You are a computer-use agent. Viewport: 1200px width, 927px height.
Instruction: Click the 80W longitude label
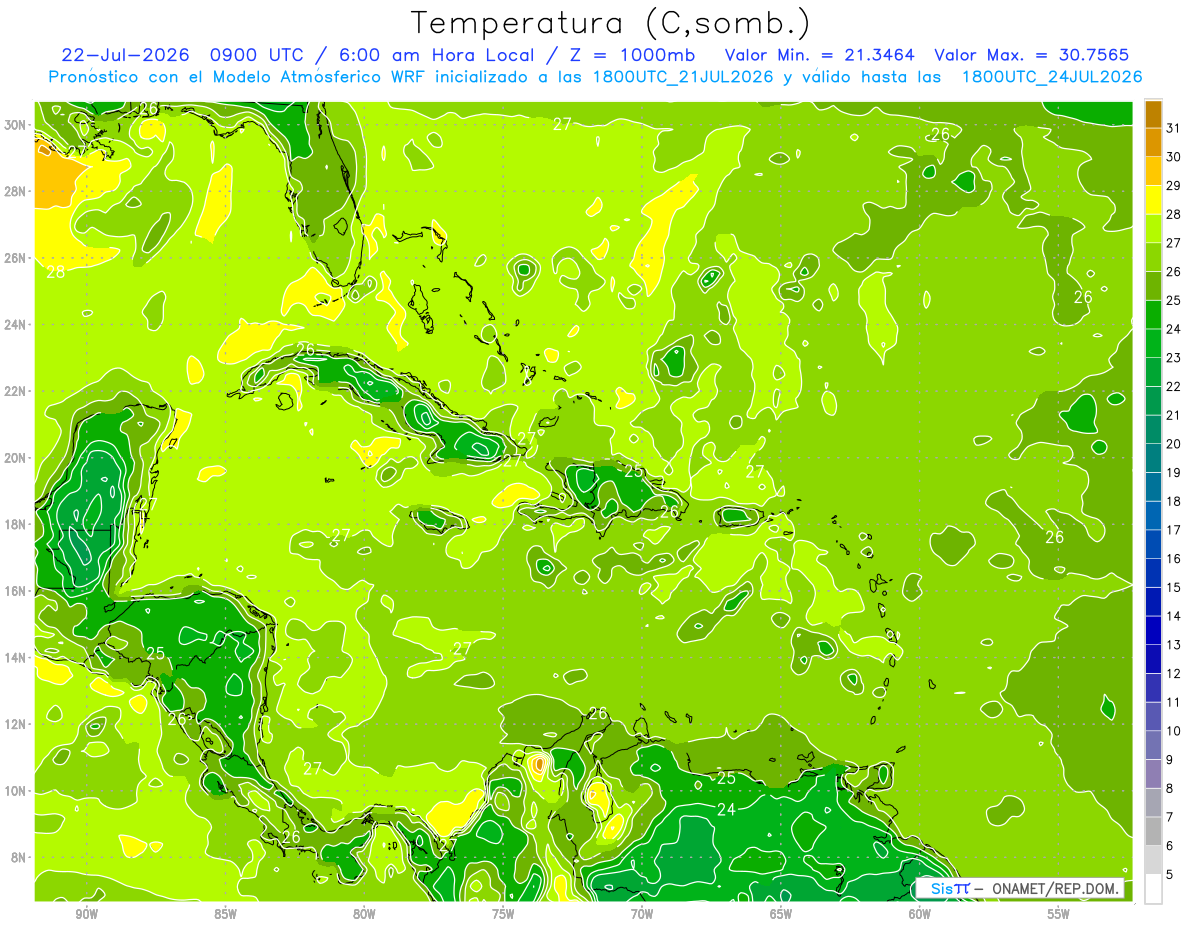click(x=364, y=914)
